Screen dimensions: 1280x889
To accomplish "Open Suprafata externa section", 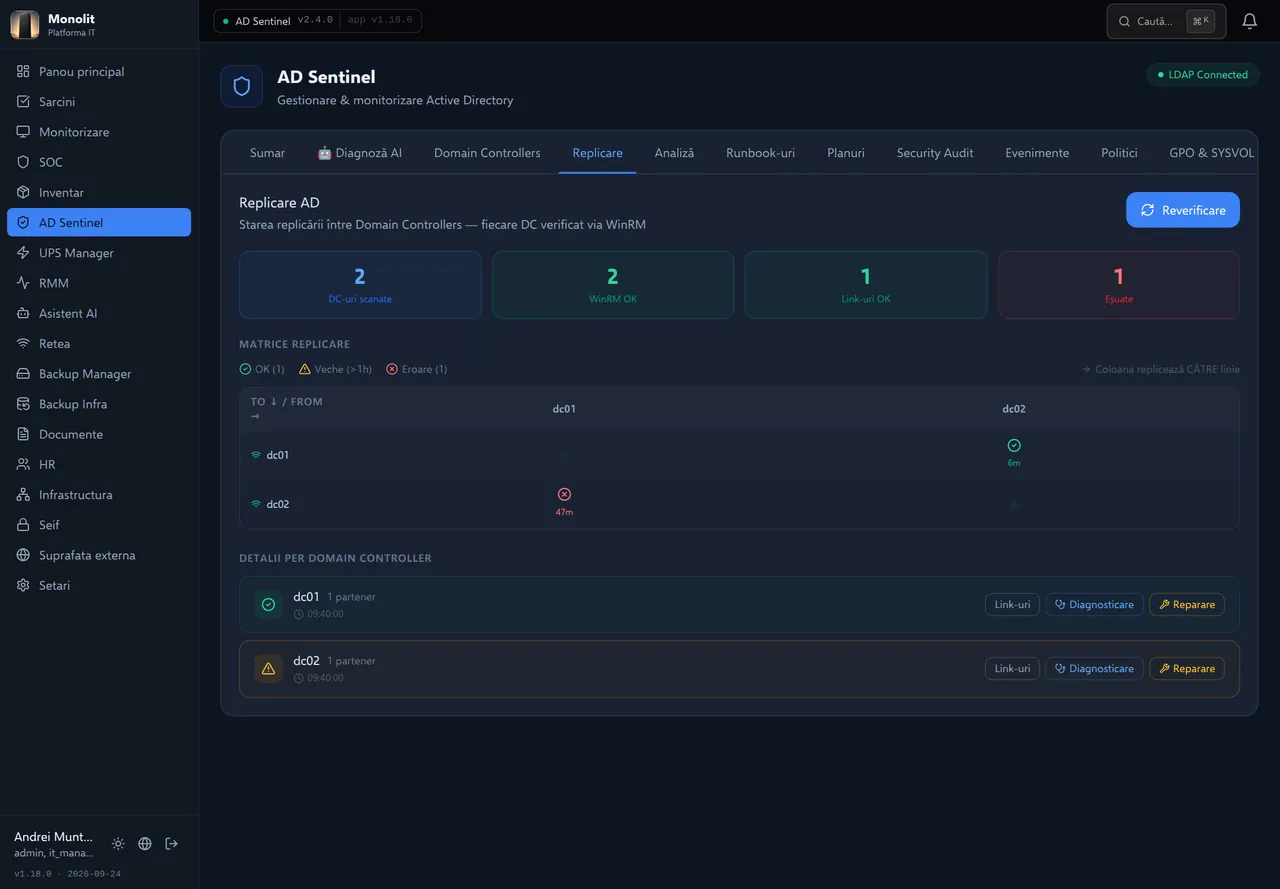I will click(x=98, y=555).
